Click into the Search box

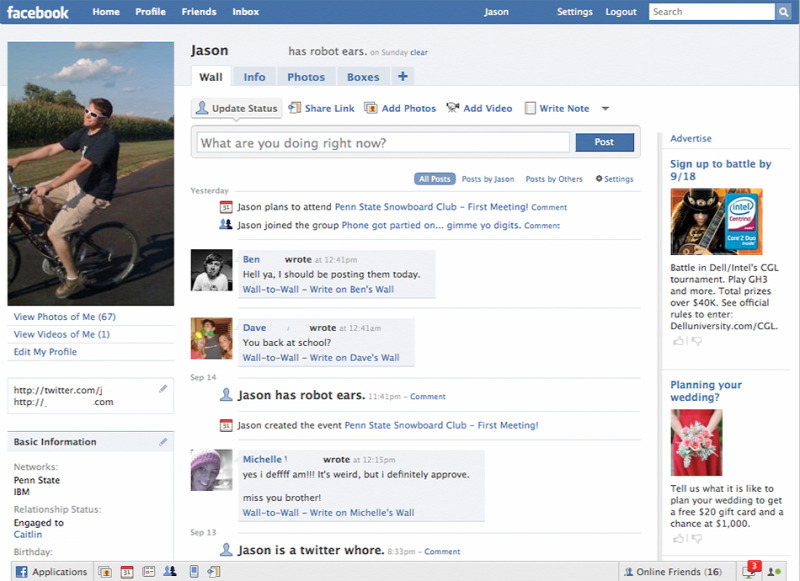[712, 12]
